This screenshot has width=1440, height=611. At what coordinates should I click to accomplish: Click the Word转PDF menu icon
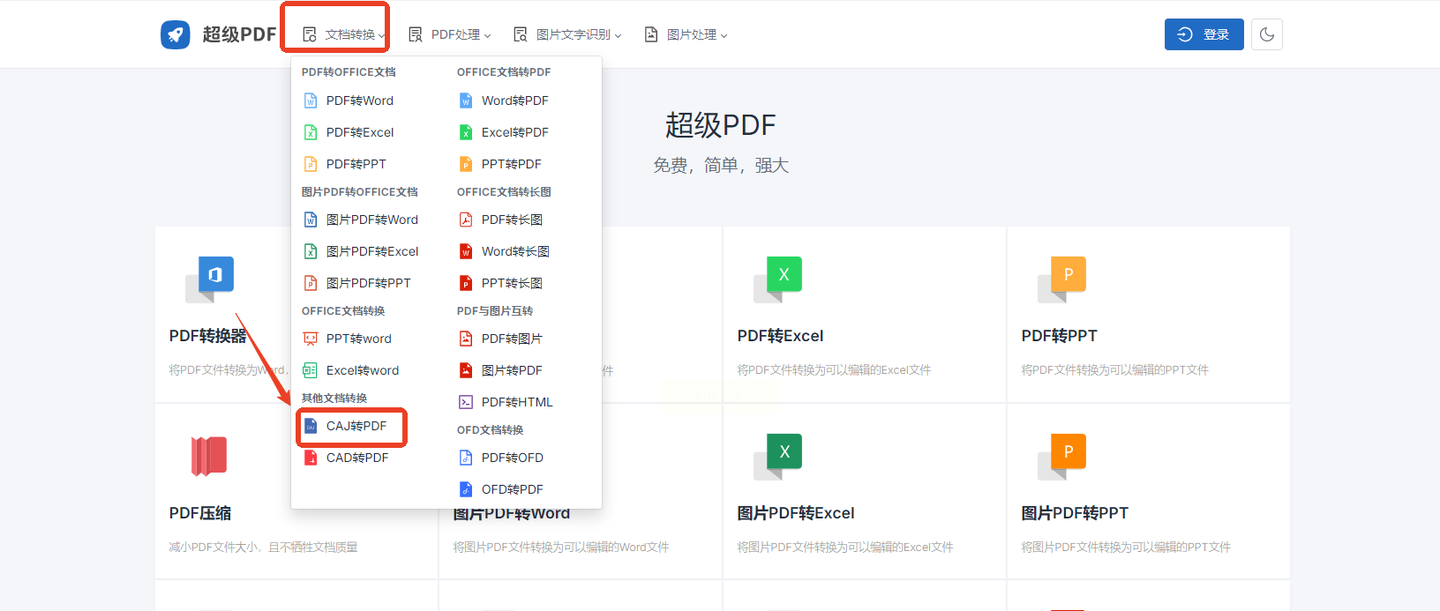(x=465, y=101)
